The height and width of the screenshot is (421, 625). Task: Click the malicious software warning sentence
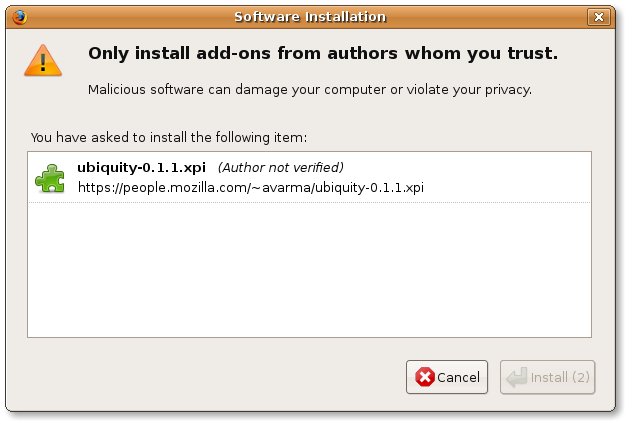[x=309, y=89]
